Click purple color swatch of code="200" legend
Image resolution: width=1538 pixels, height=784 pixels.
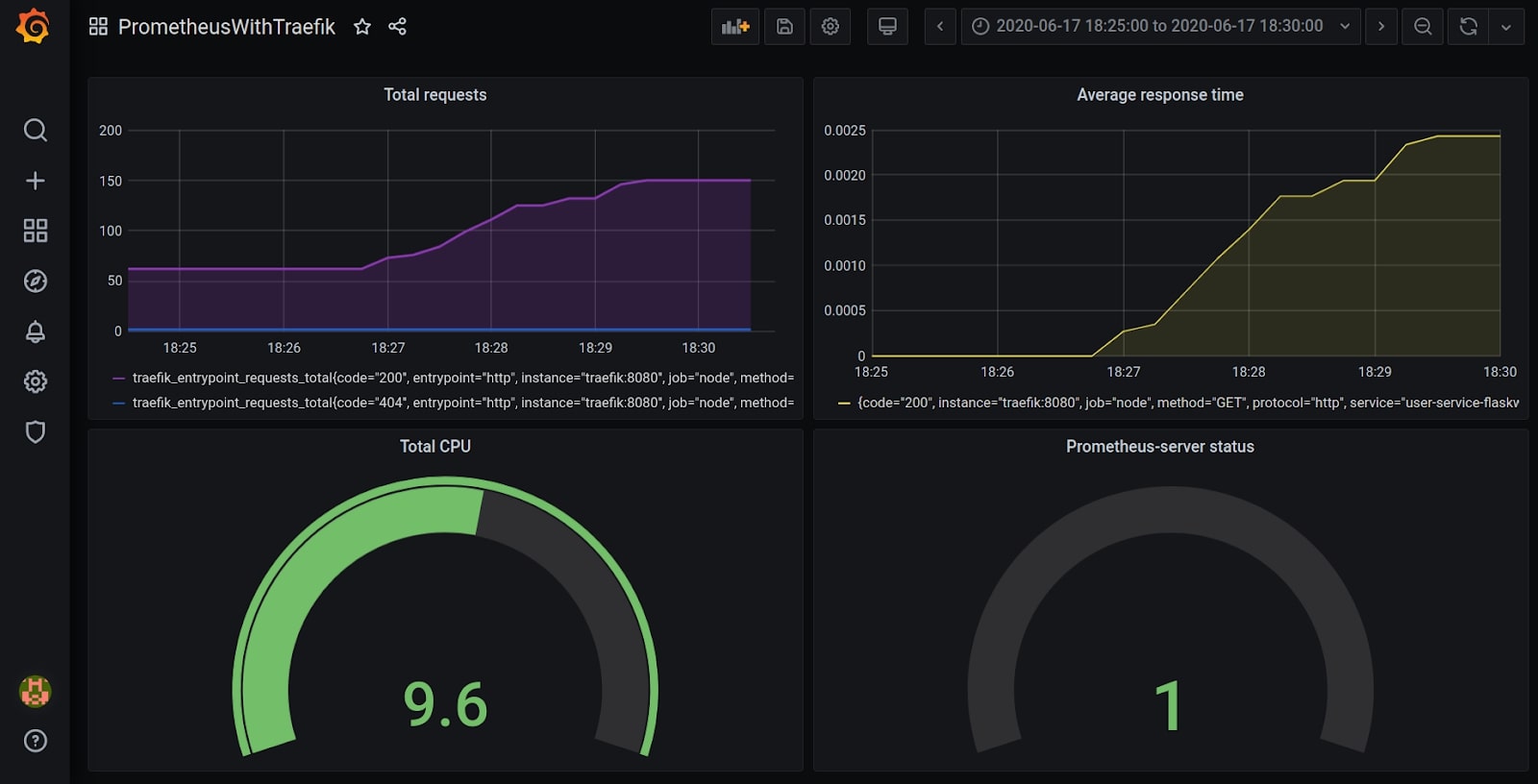coord(119,379)
